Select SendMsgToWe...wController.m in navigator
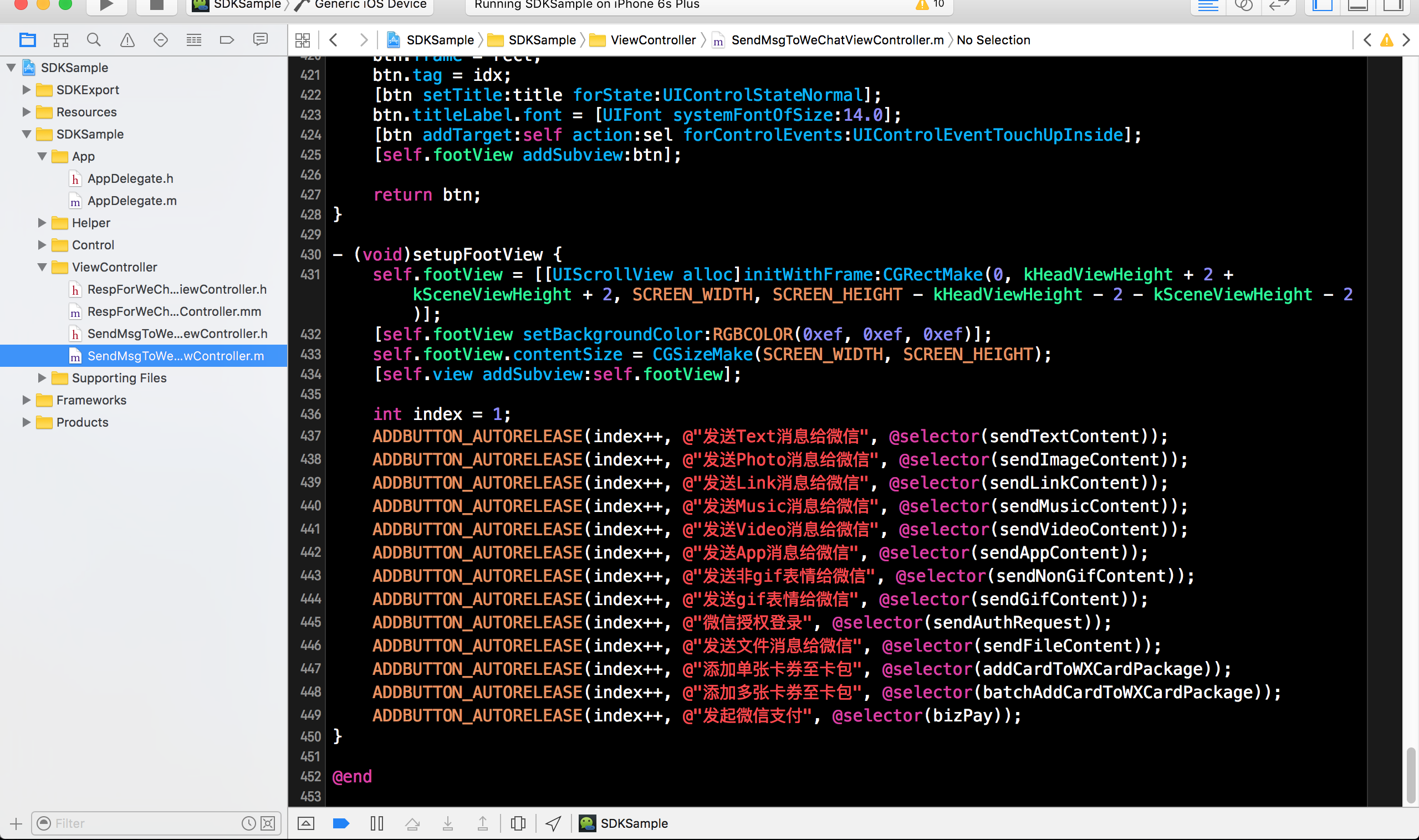The image size is (1419, 840). click(144, 356)
